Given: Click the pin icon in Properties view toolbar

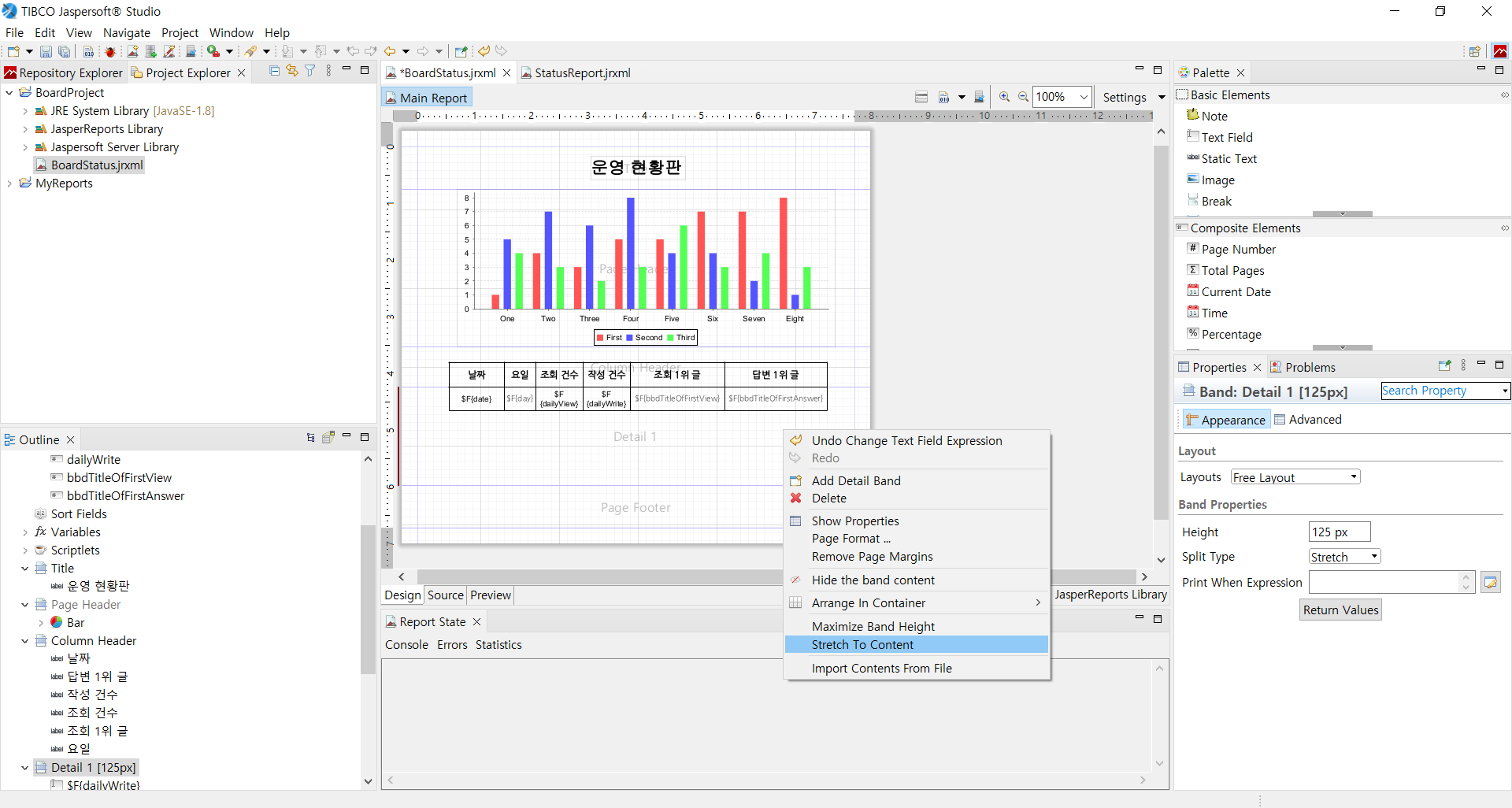Looking at the screenshot, I should click(1444, 366).
